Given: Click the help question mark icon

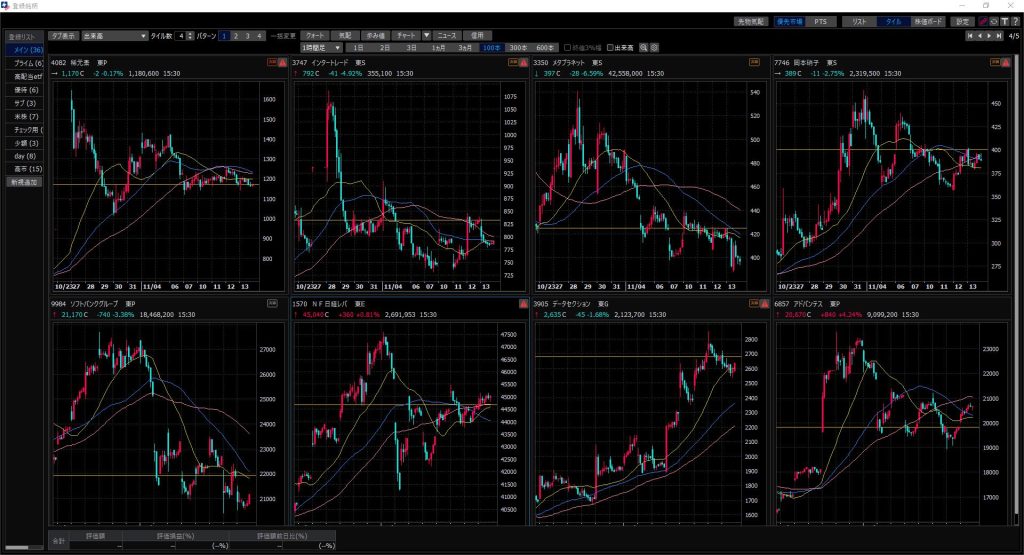Looking at the screenshot, I should coord(1015,21).
